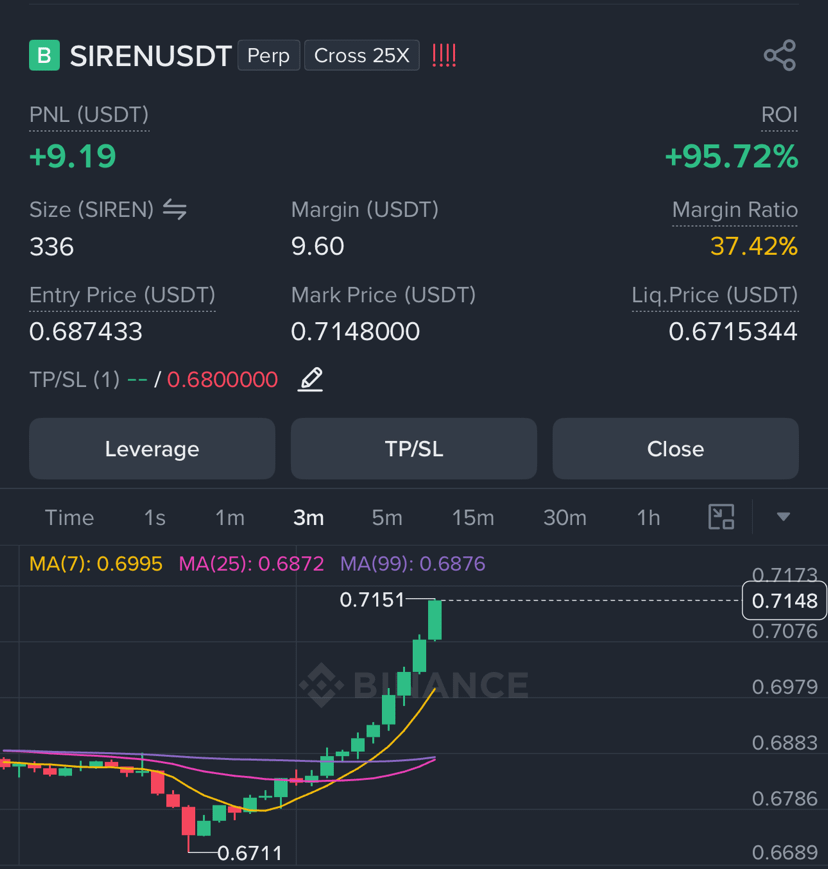Tap the liquidation price 0.6715344
Image resolution: width=828 pixels, height=869 pixels.
click(x=733, y=331)
